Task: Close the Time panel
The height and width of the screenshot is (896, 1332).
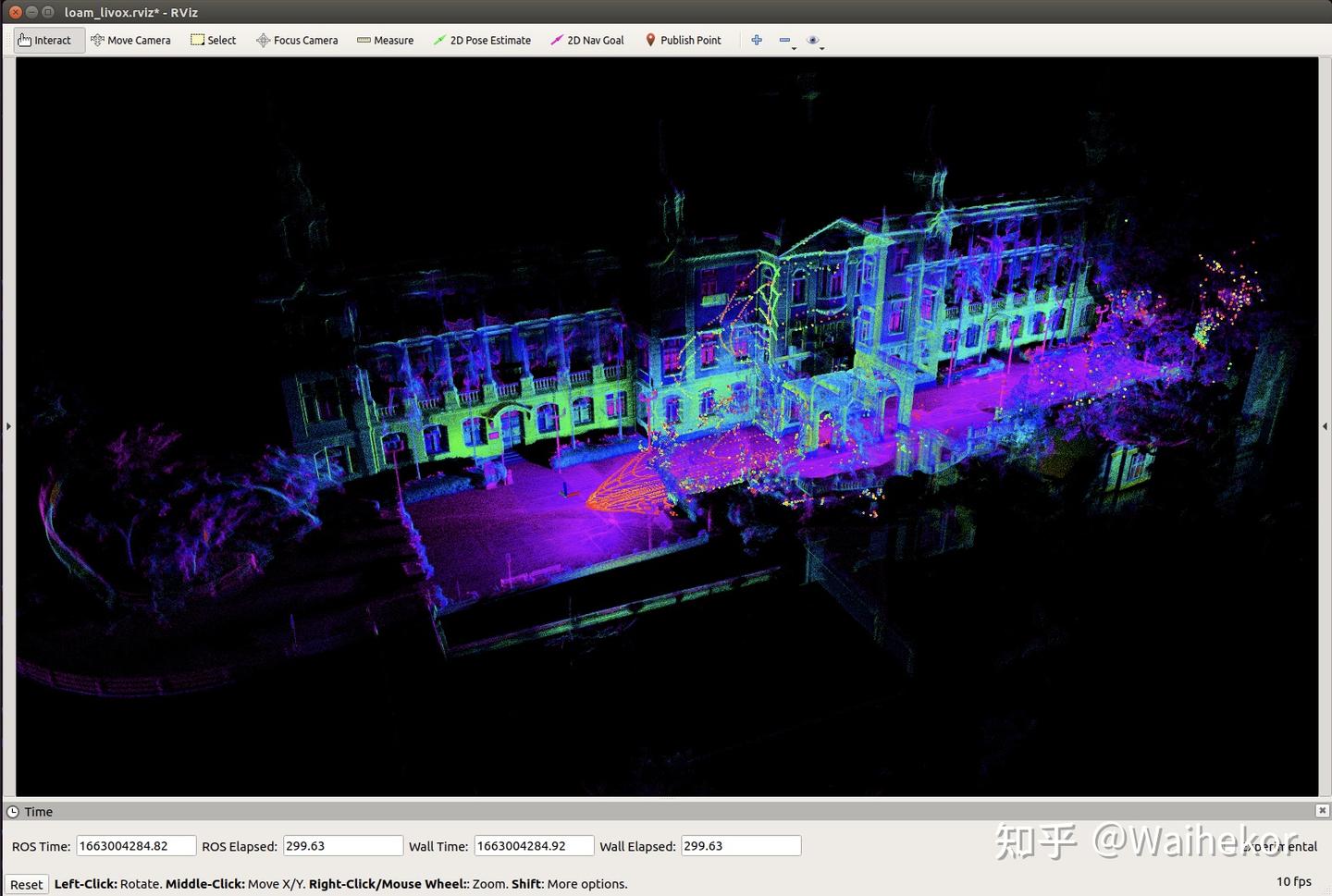Action: click(x=1322, y=810)
